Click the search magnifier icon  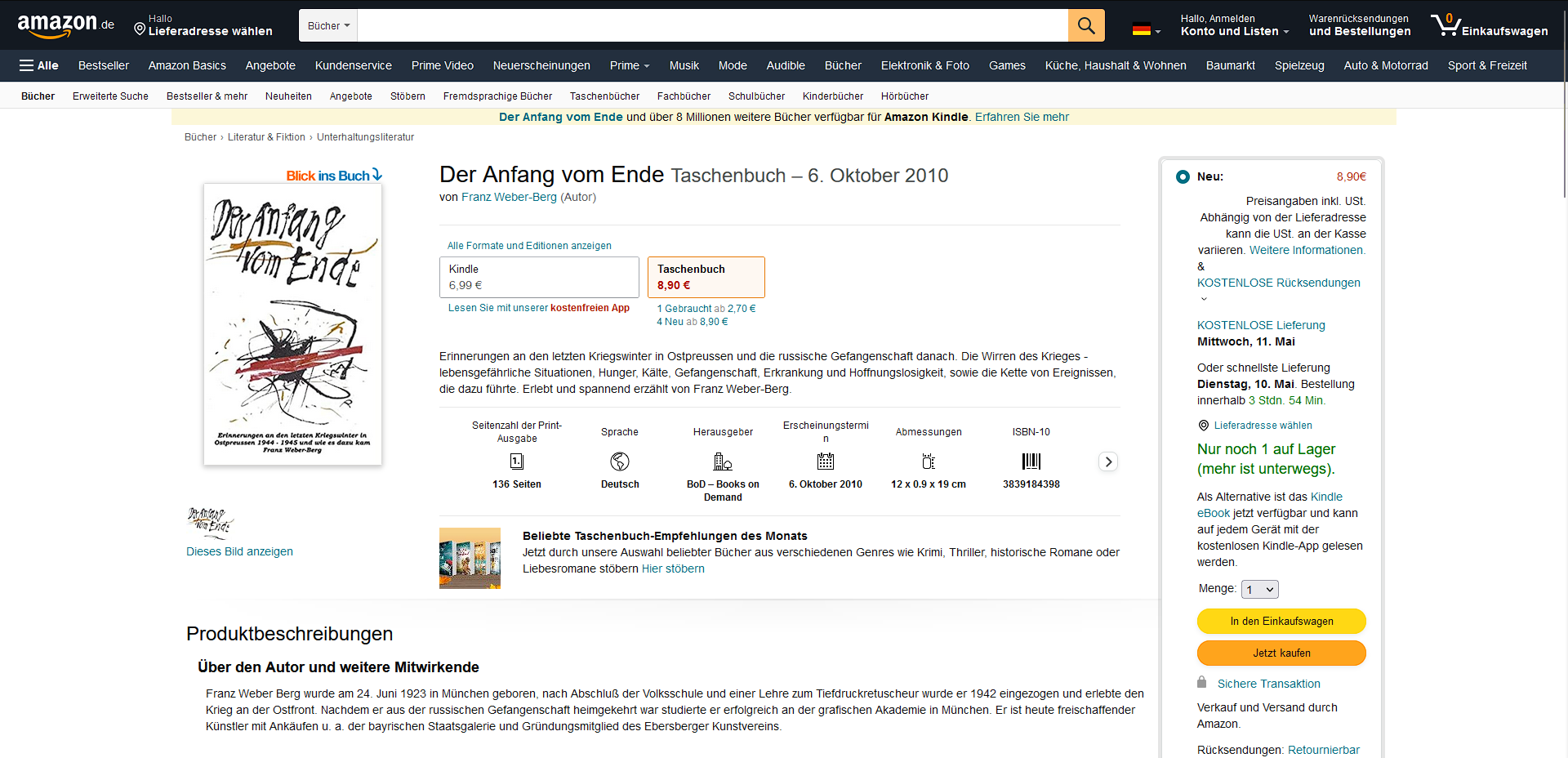tap(1085, 25)
